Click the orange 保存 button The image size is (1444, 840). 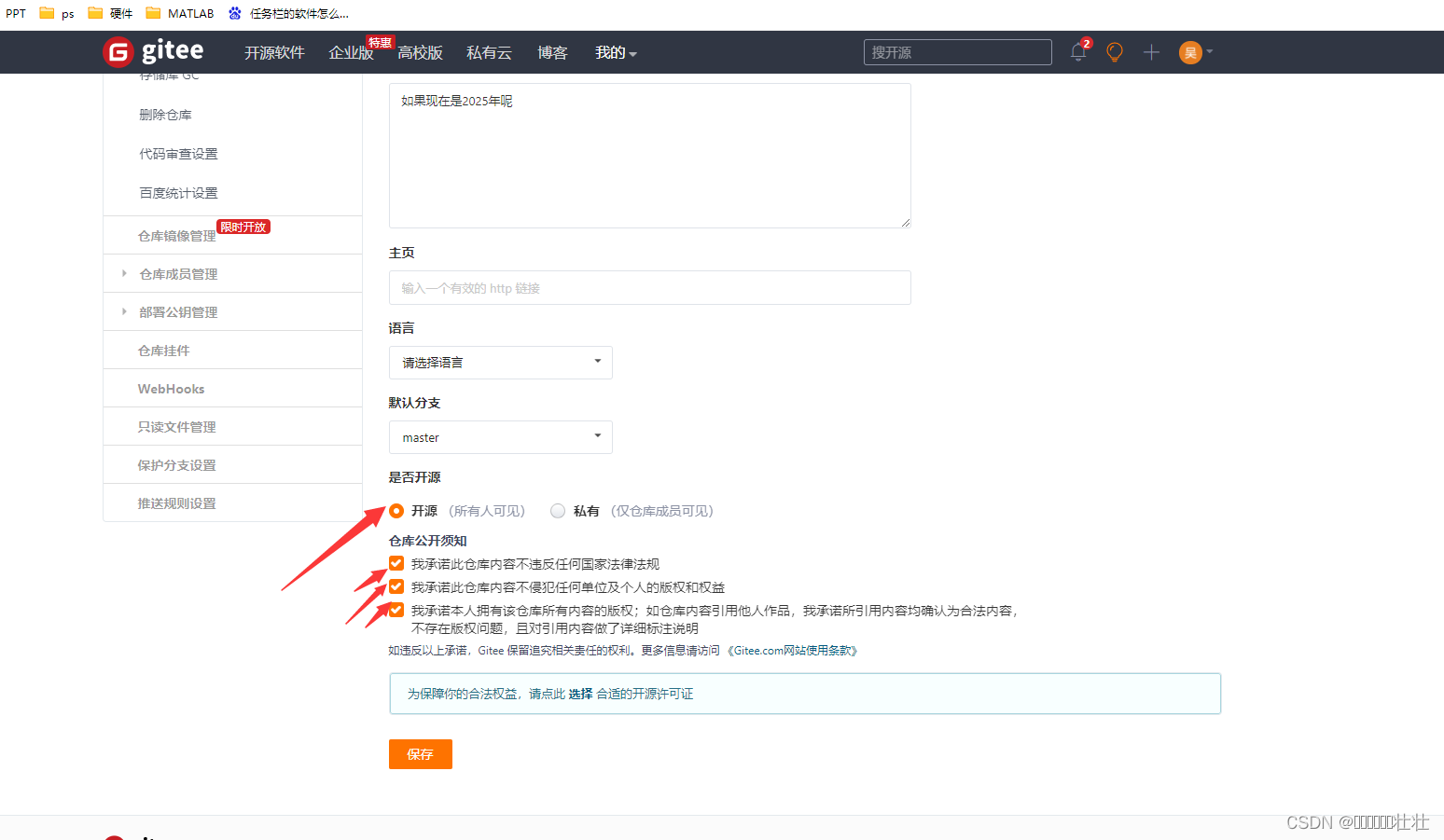(421, 754)
